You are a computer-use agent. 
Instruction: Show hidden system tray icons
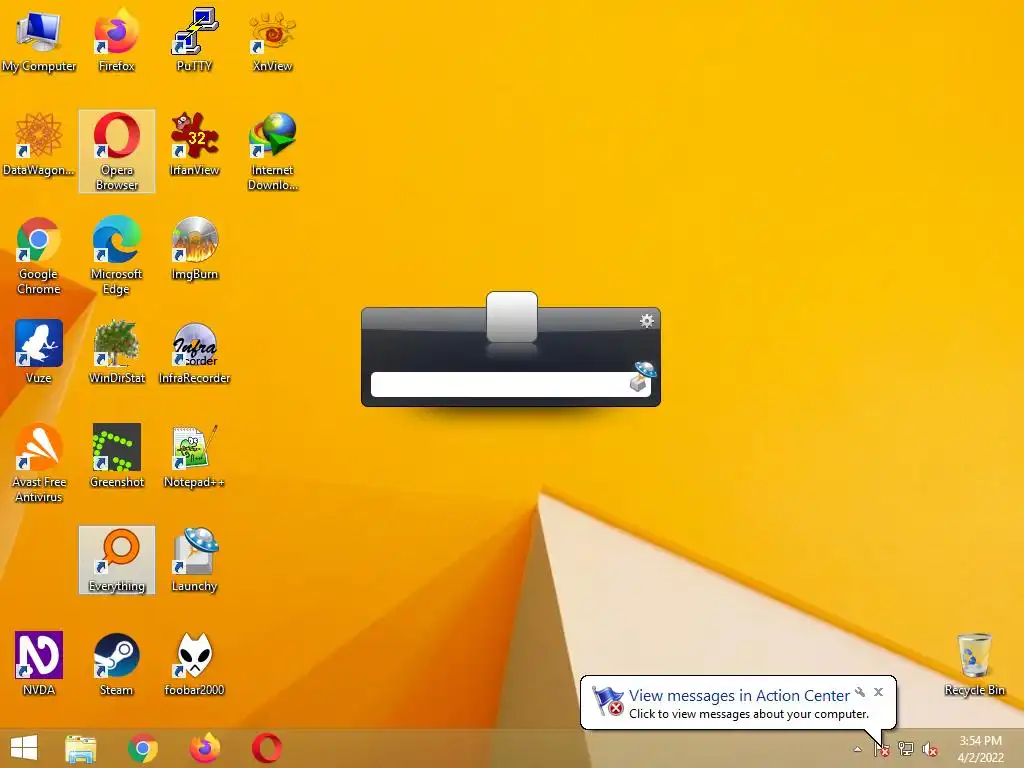(857, 749)
